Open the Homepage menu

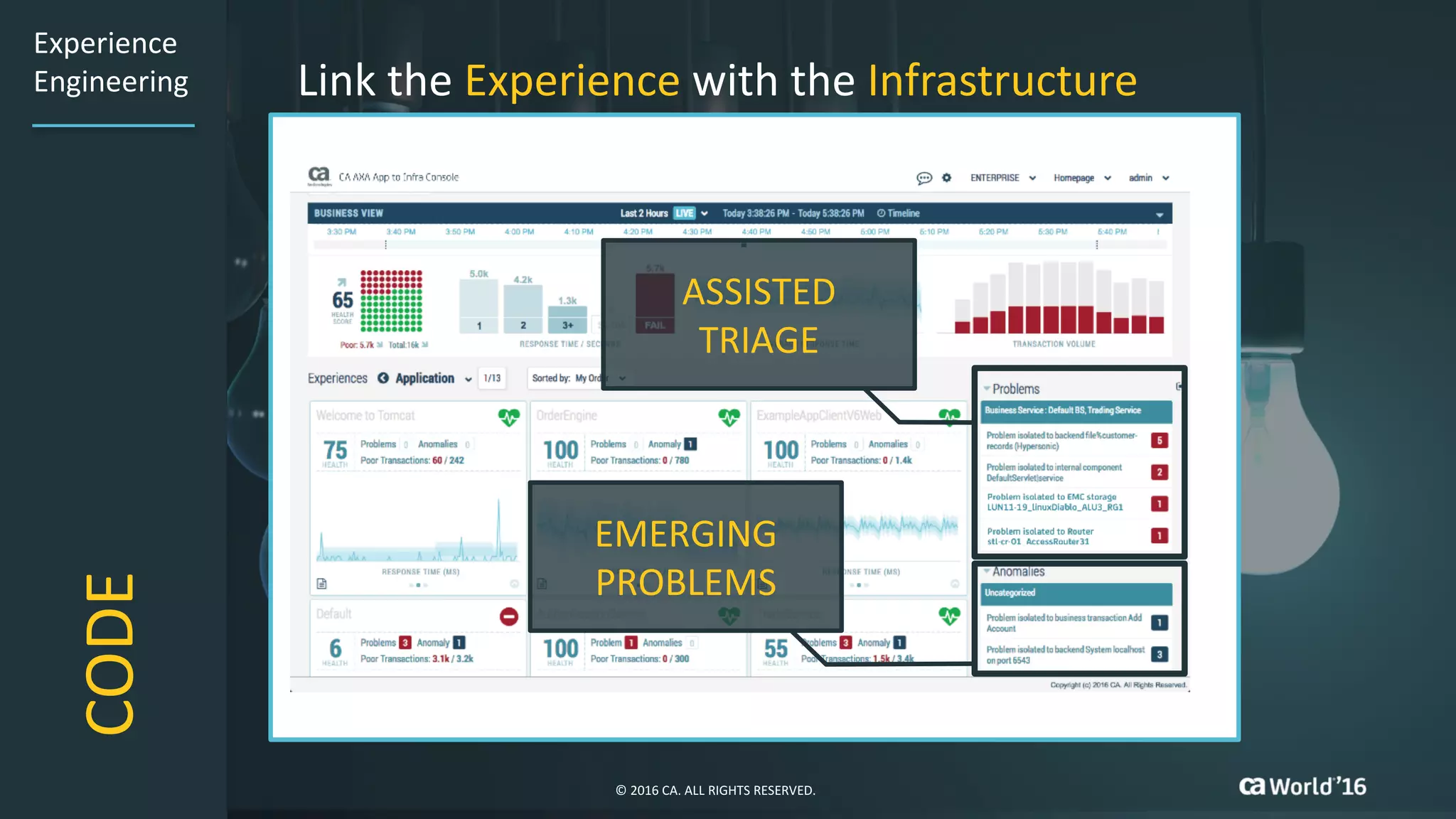point(1081,178)
